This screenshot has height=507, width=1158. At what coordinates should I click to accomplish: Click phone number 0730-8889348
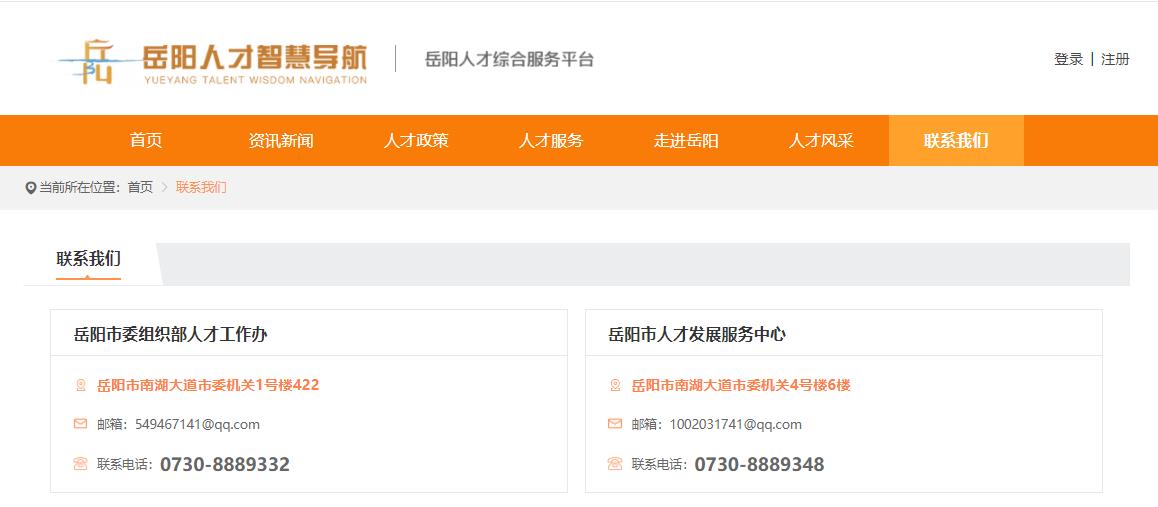pos(760,464)
